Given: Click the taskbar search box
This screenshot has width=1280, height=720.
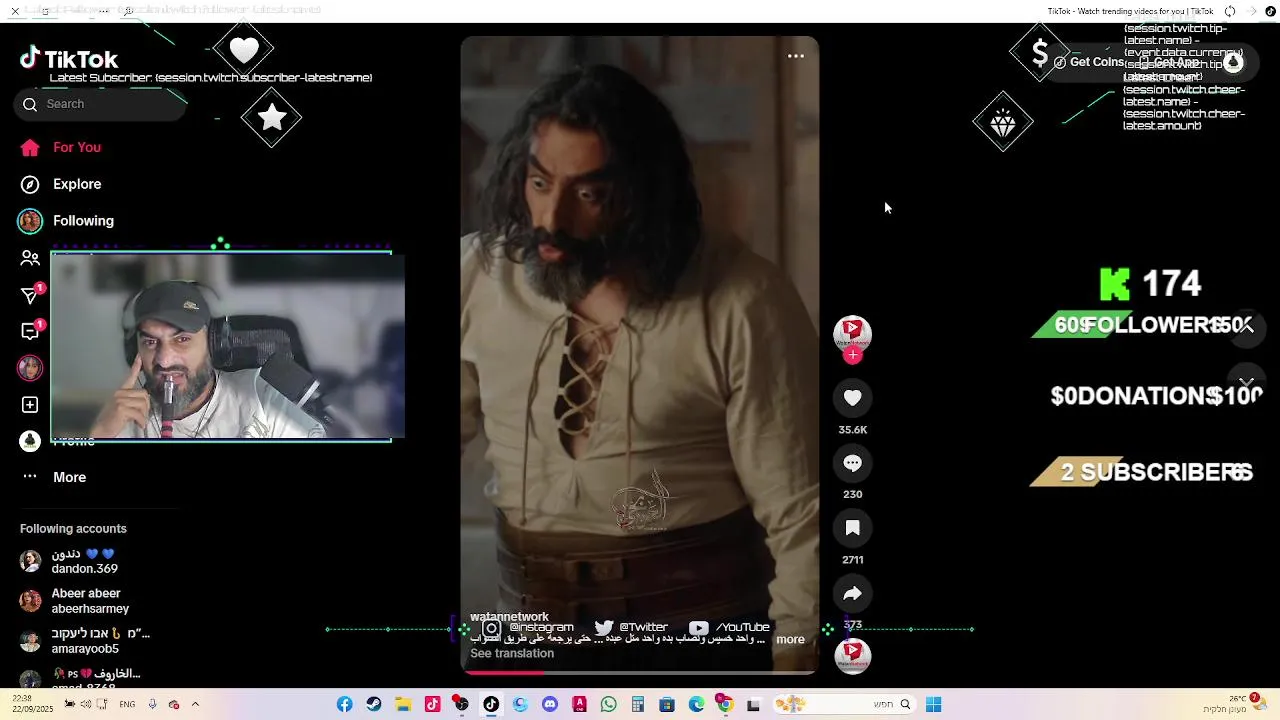Looking at the screenshot, I should (845, 705).
